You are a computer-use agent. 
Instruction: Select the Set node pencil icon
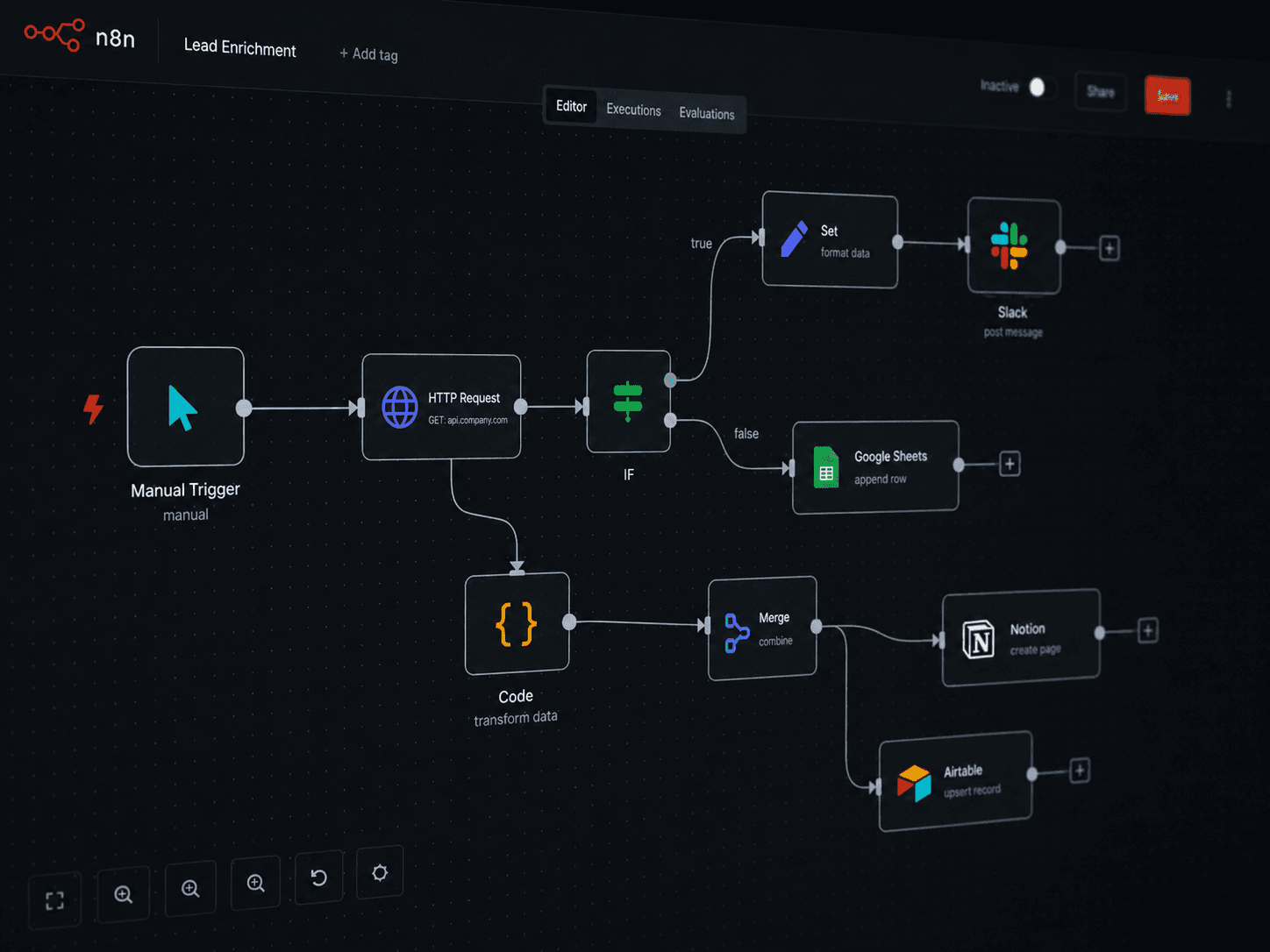pos(795,239)
